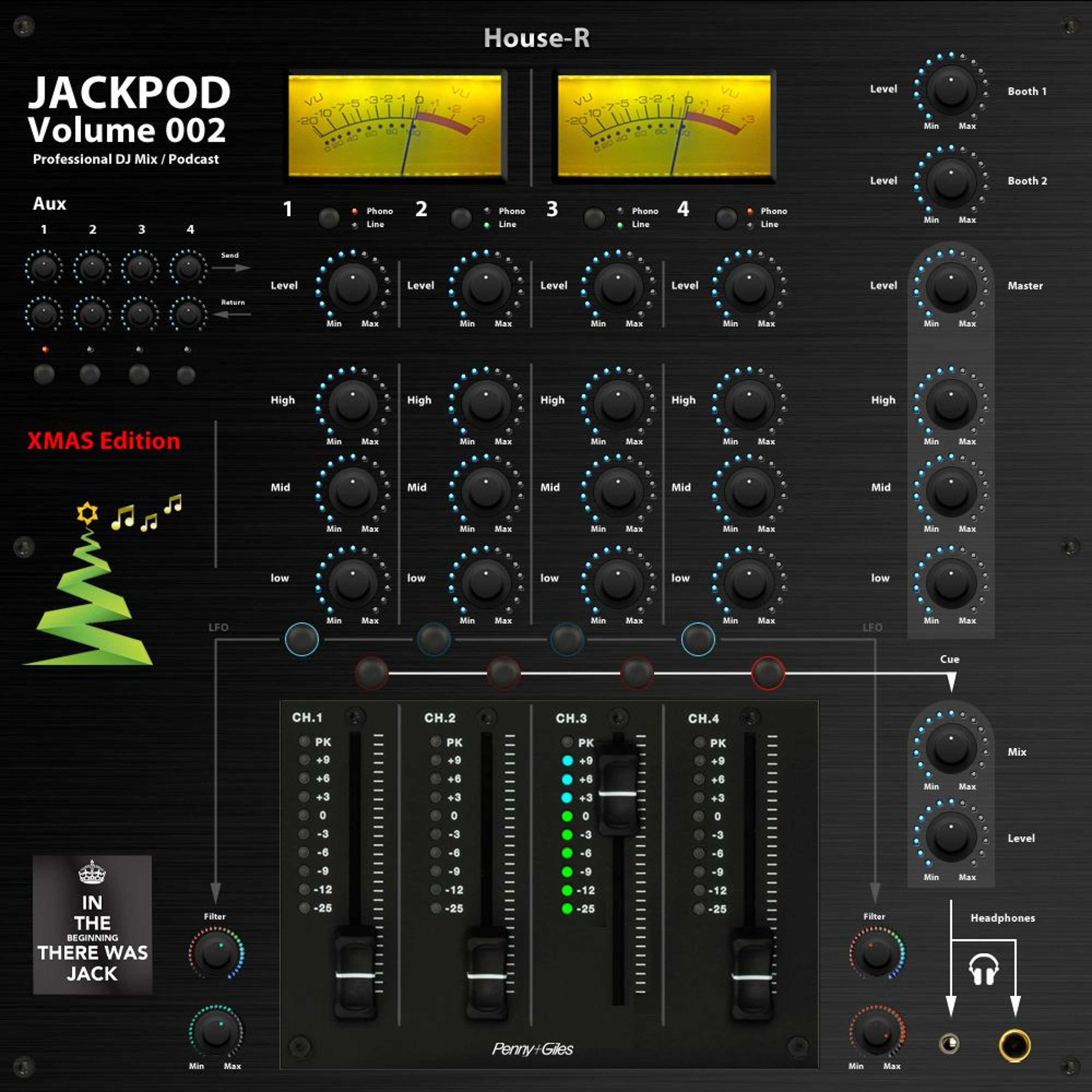Click channel 2 High EQ knob
This screenshot has width=1092, height=1092.
486,405
